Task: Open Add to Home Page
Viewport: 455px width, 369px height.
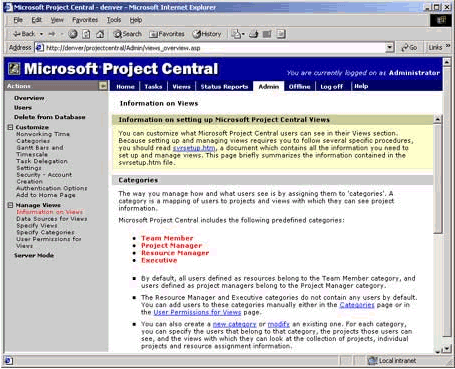Action: (x=46, y=195)
